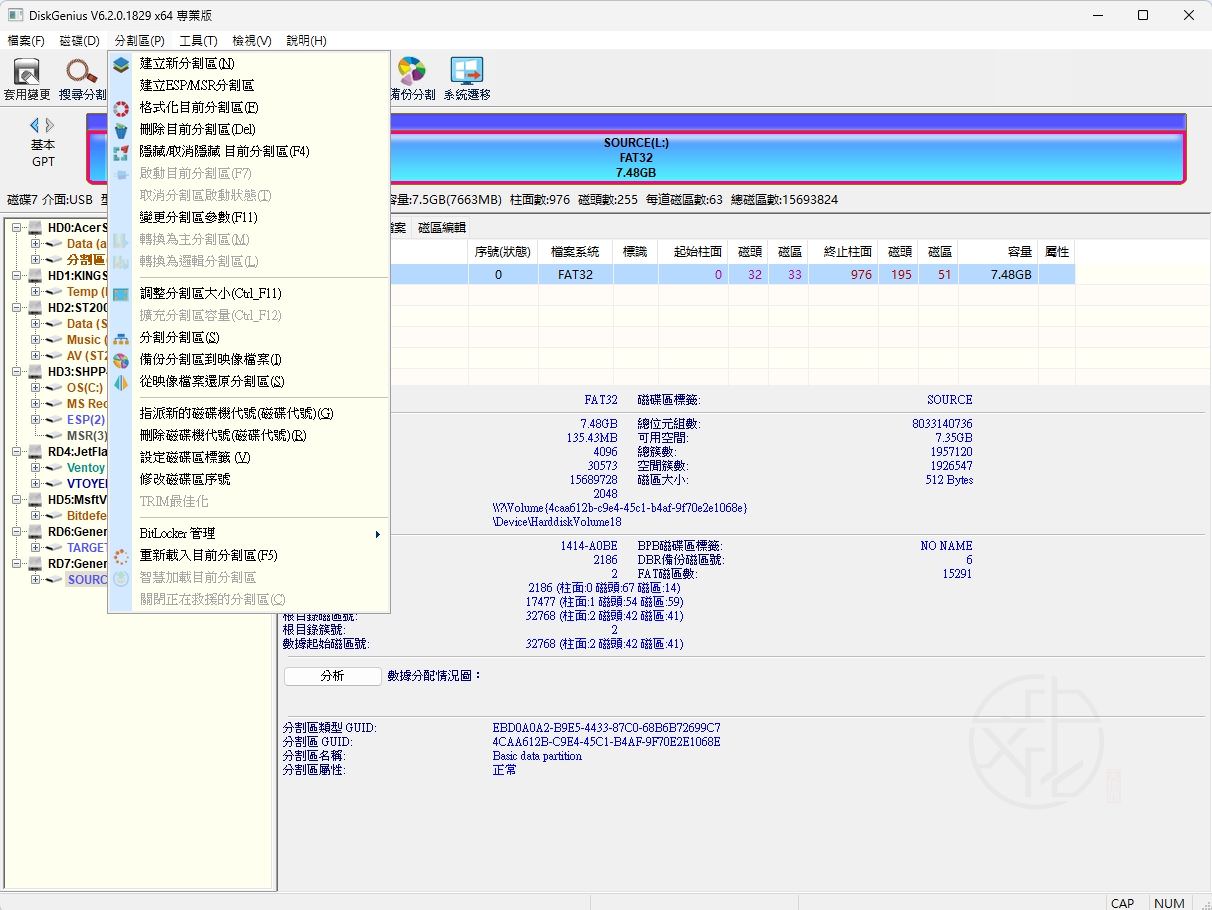Image resolution: width=1212 pixels, height=910 pixels.
Task: Click the 套用變更 toolbar icon
Action: click(27, 72)
